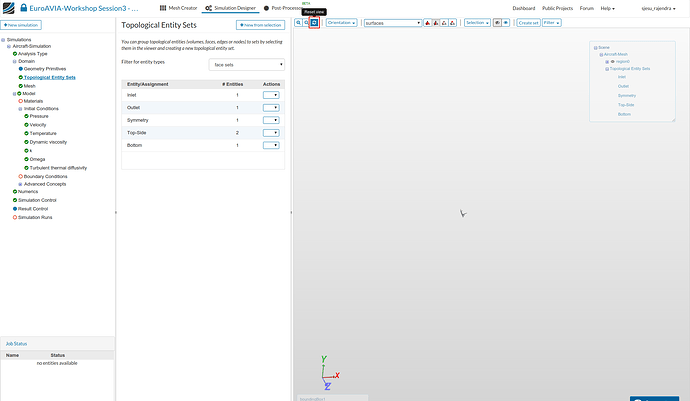Open the face sets entity type filter
This screenshot has width=690, height=401.
tap(247, 65)
